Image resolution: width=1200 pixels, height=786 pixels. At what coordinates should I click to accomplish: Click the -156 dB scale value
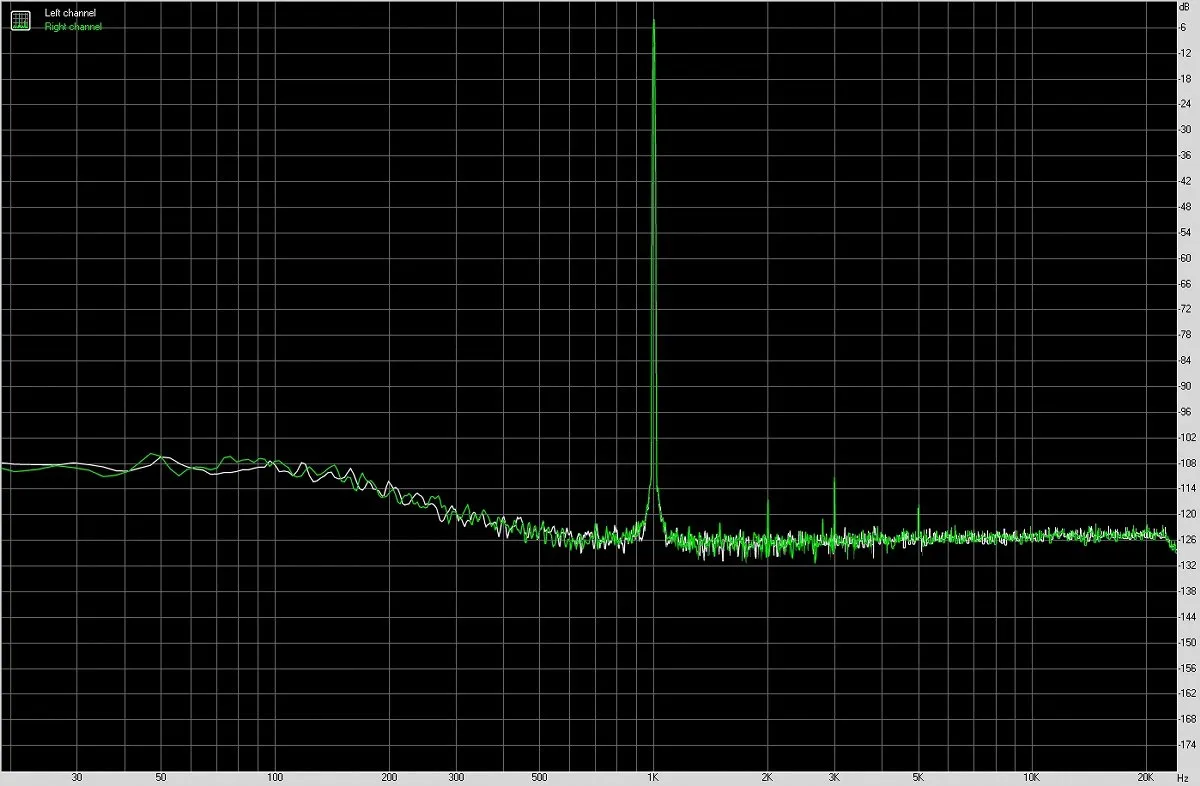coord(1186,667)
